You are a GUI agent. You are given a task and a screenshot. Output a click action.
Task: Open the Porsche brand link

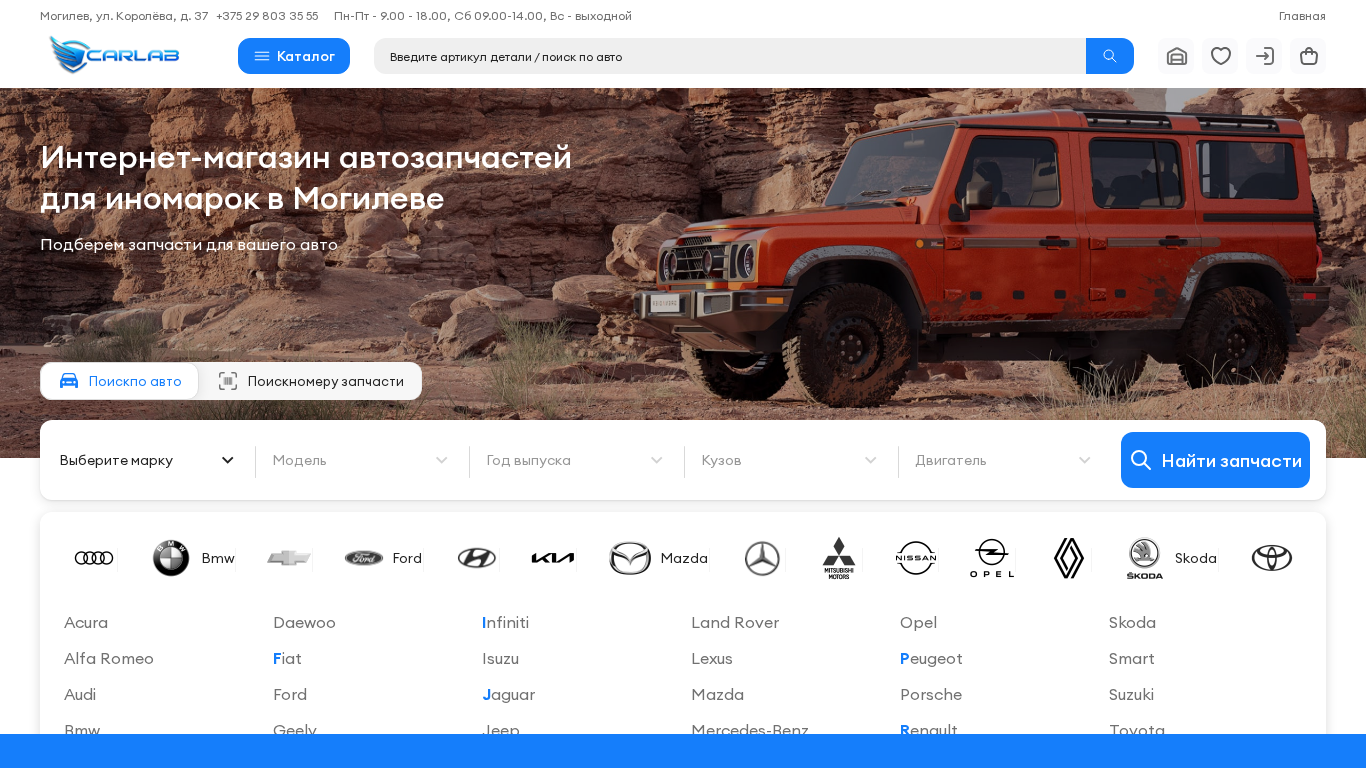click(x=931, y=694)
